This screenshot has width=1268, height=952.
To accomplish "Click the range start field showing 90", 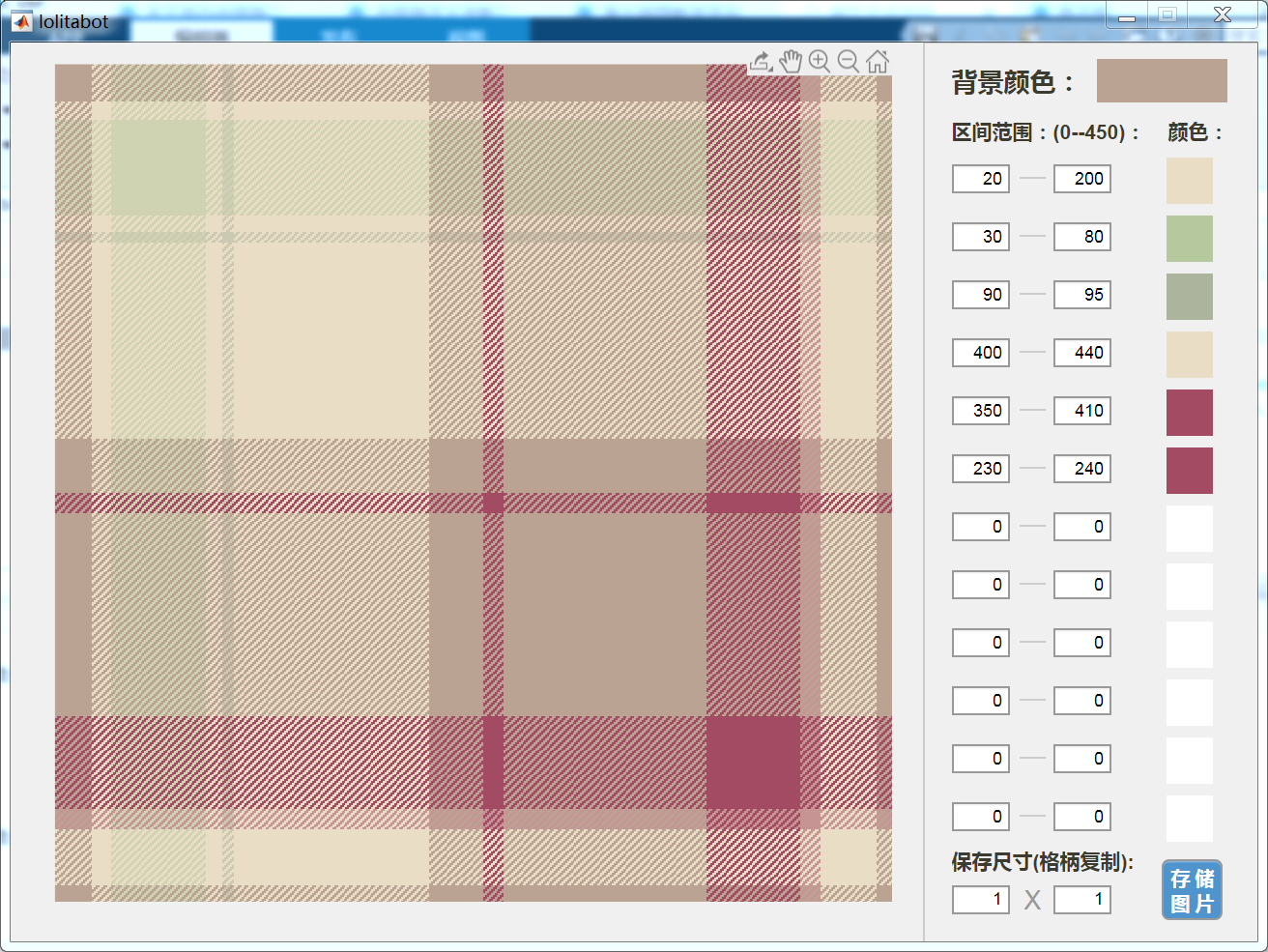I will point(981,295).
